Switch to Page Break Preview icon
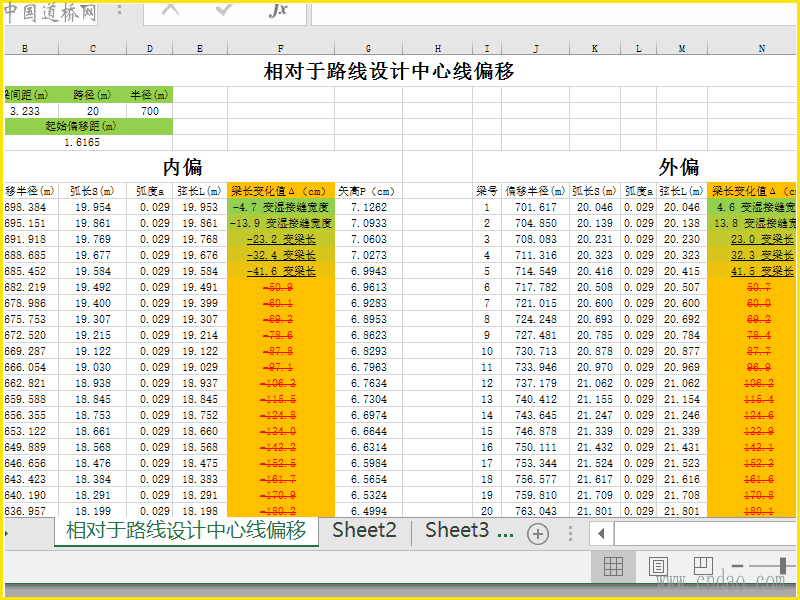 (x=703, y=566)
